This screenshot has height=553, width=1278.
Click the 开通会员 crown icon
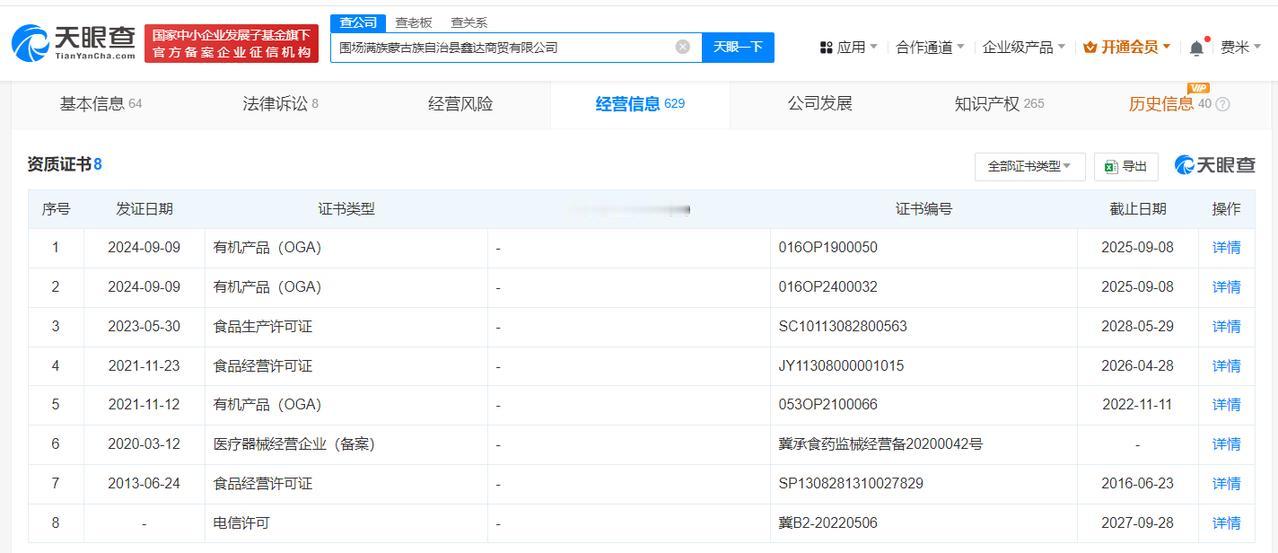[x=1090, y=47]
